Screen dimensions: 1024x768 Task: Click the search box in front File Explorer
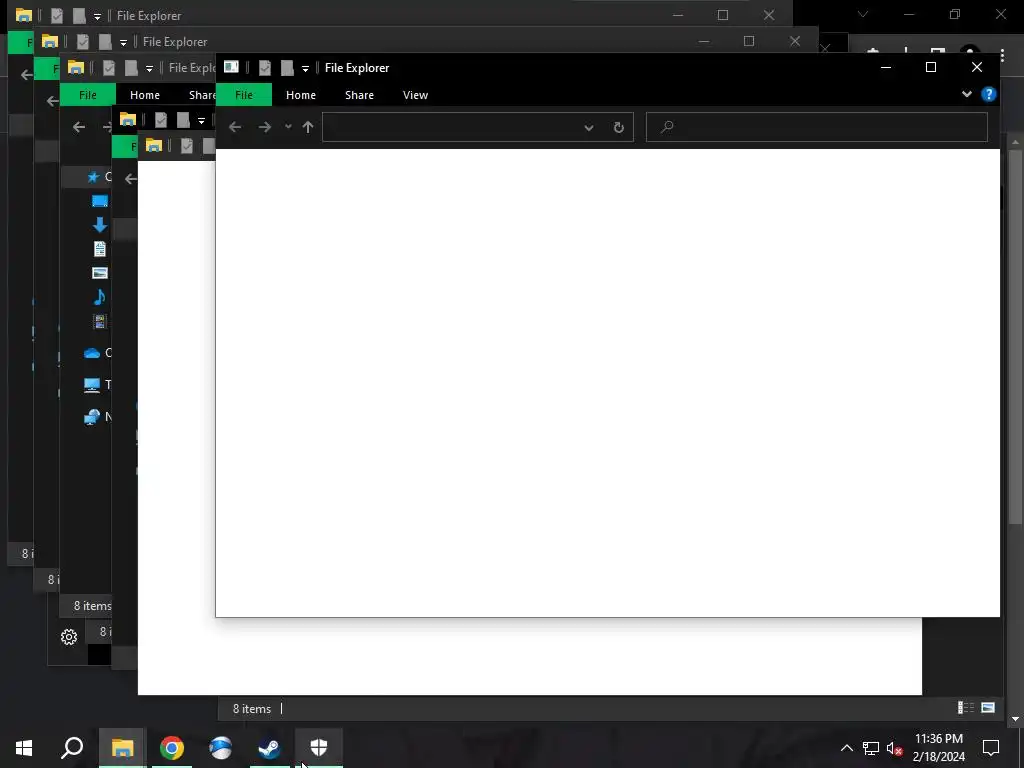pos(817,127)
